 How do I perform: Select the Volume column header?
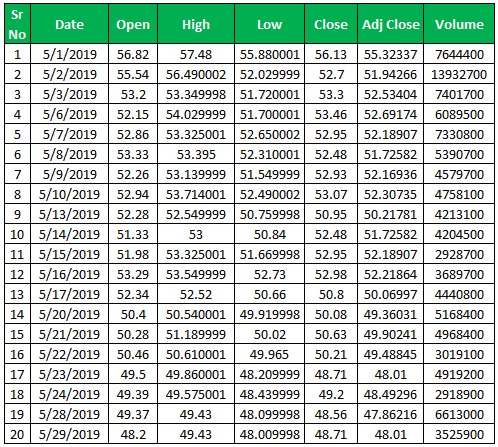pyautogui.click(x=459, y=24)
